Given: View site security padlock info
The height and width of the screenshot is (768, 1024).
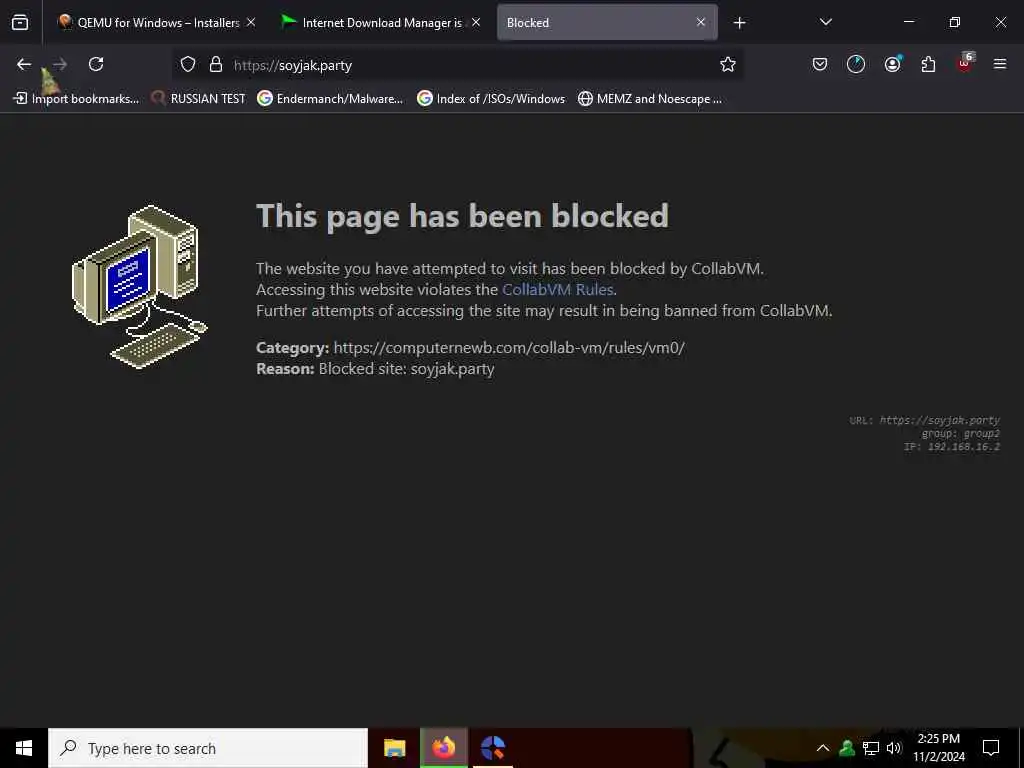Looking at the screenshot, I should point(216,64).
